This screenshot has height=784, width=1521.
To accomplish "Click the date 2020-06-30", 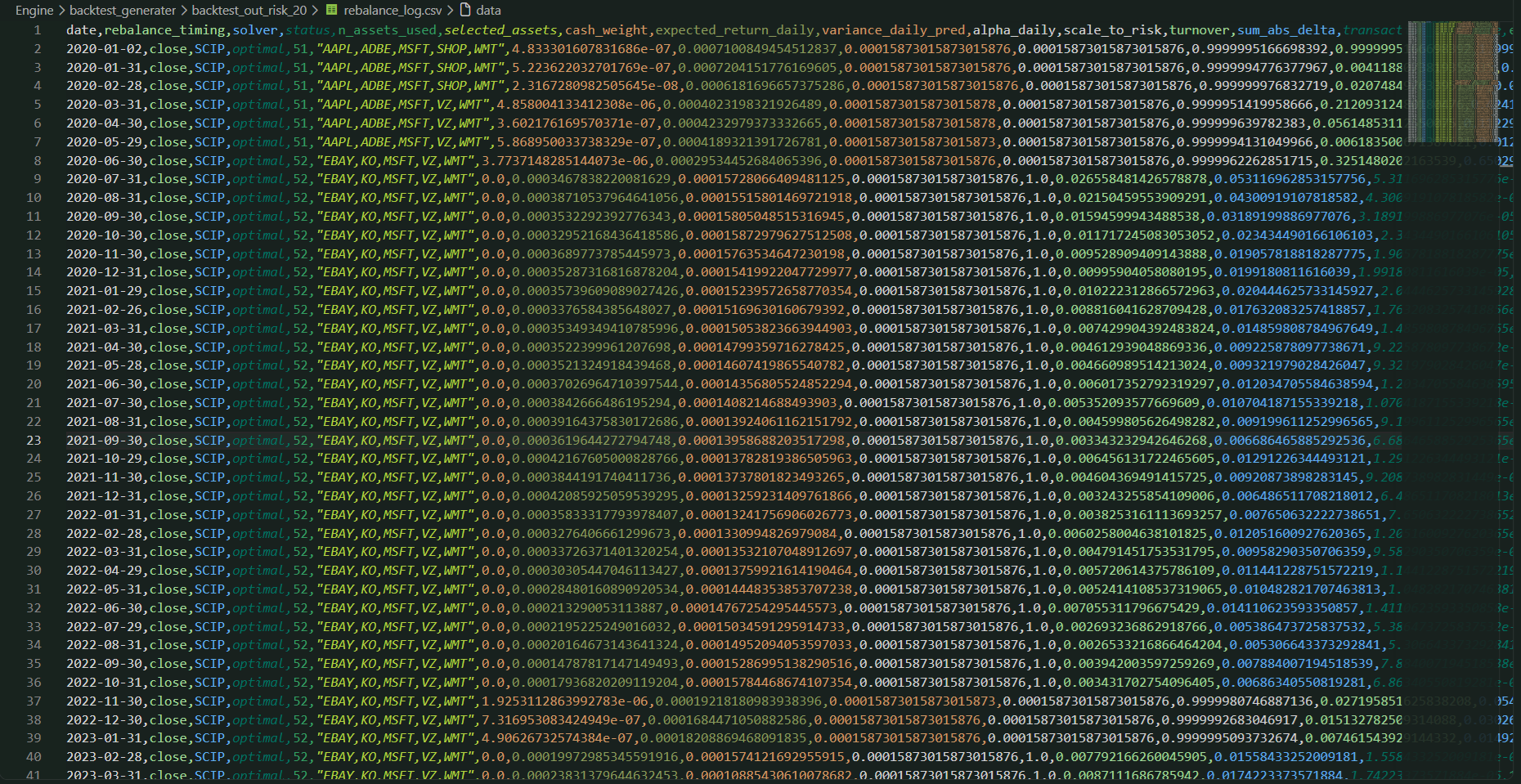I will (x=104, y=160).
